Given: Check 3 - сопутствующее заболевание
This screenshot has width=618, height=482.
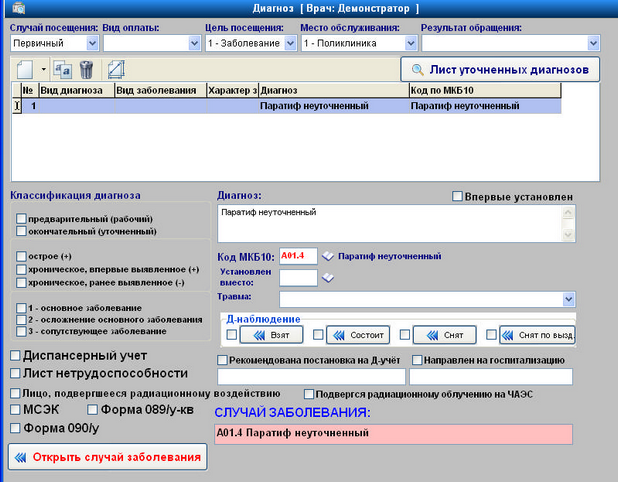Looking at the screenshot, I should coord(21,331).
